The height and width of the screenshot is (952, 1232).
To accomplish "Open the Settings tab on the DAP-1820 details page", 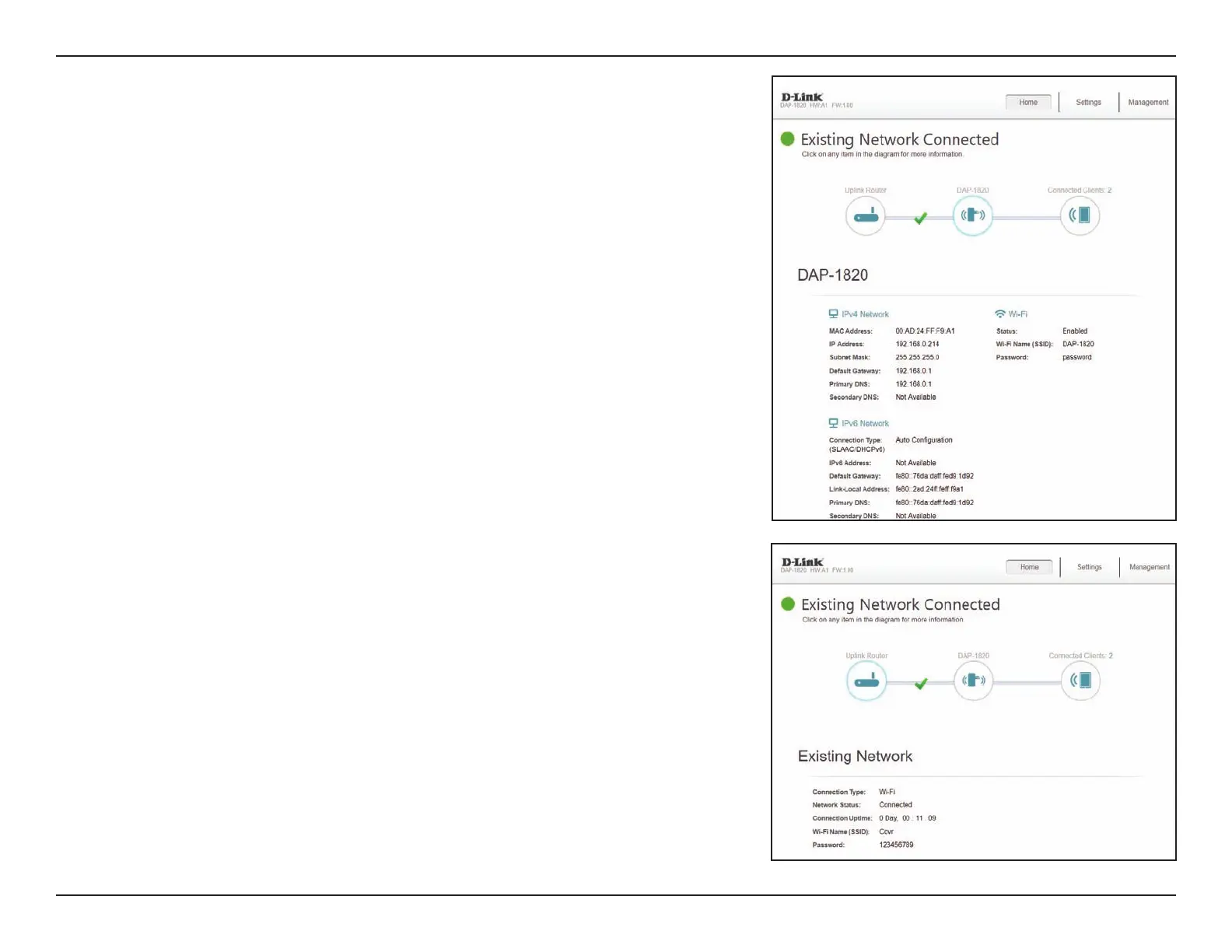I will pyautogui.click(x=1088, y=103).
